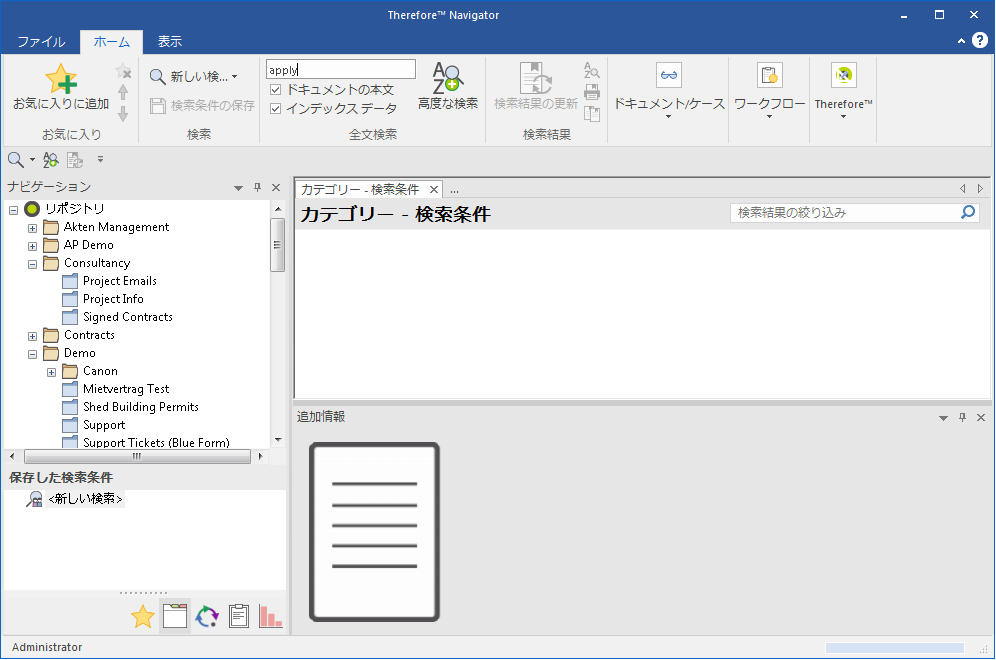Select the Signed Contracts category
The height and width of the screenshot is (660, 996).
click(128, 317)
